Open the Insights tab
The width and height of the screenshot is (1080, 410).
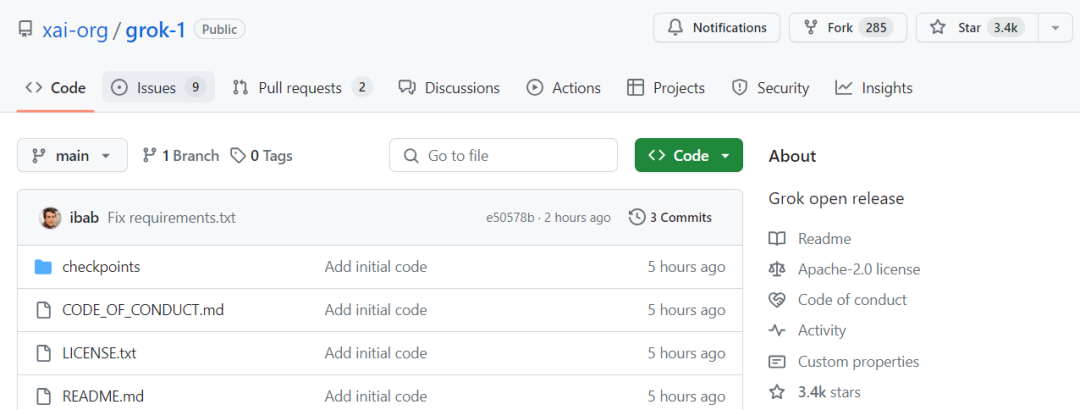coord(874,88)
